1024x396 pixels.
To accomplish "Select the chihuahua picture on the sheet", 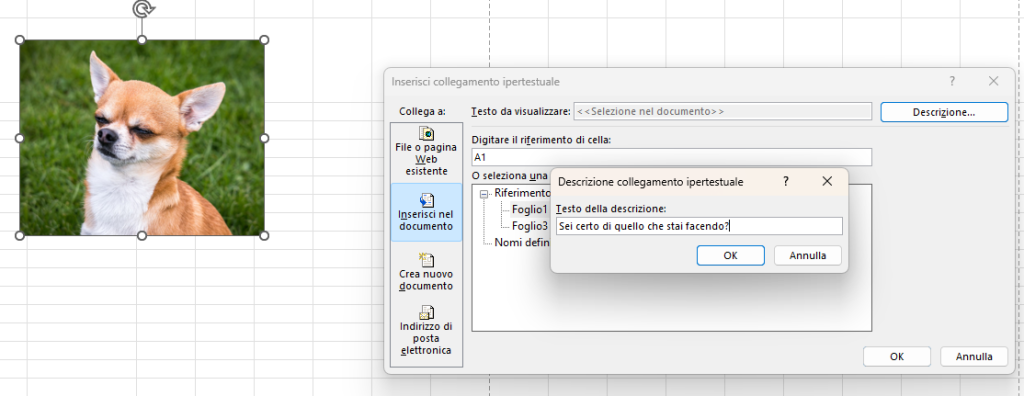I will tap(142, 137).
